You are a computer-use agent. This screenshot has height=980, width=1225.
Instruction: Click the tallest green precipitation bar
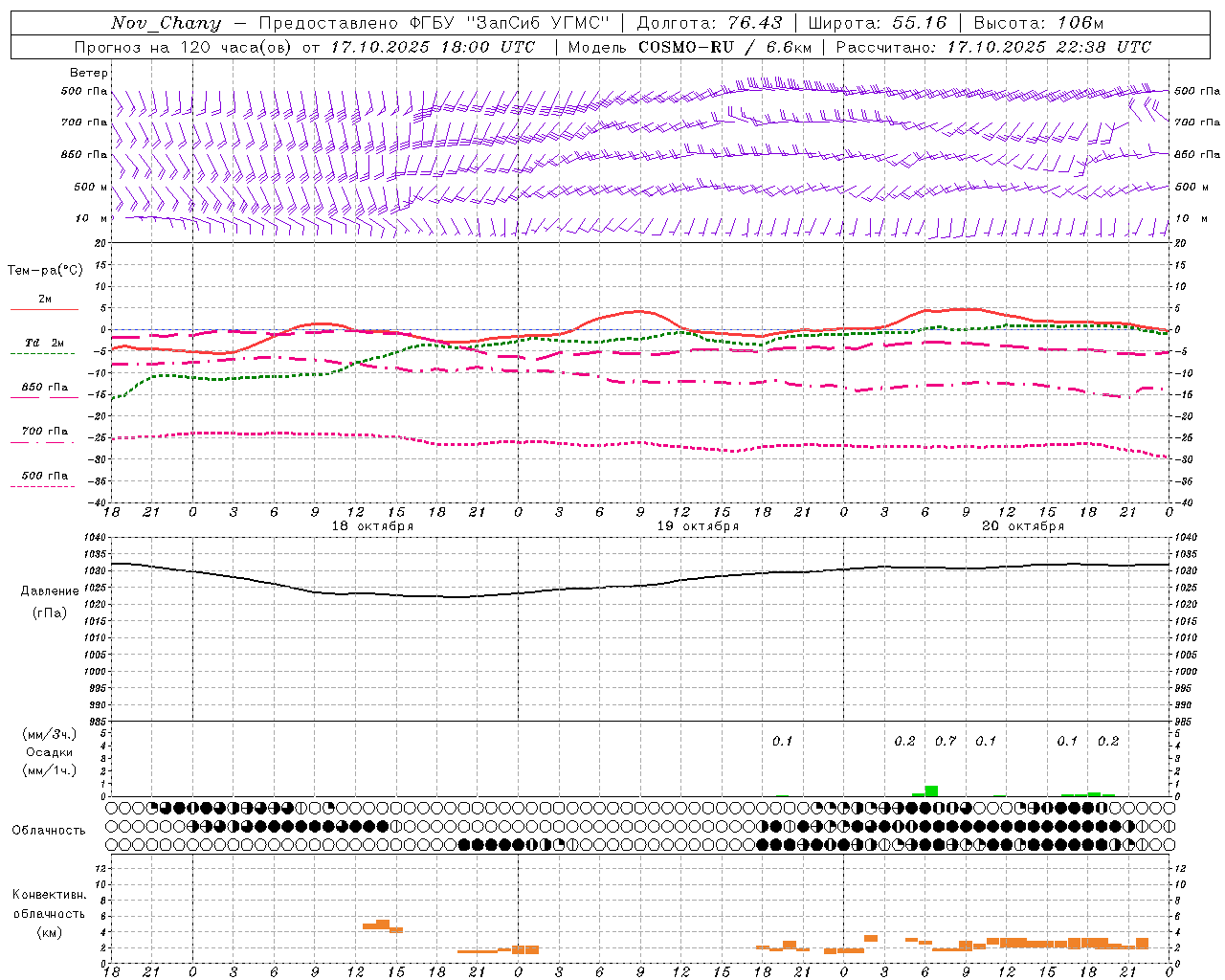pos(931,791)
